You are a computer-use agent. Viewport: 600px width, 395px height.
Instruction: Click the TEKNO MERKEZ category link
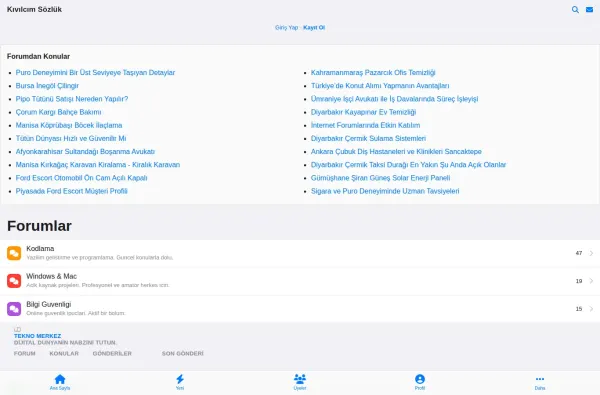click(x=38, y=336)
